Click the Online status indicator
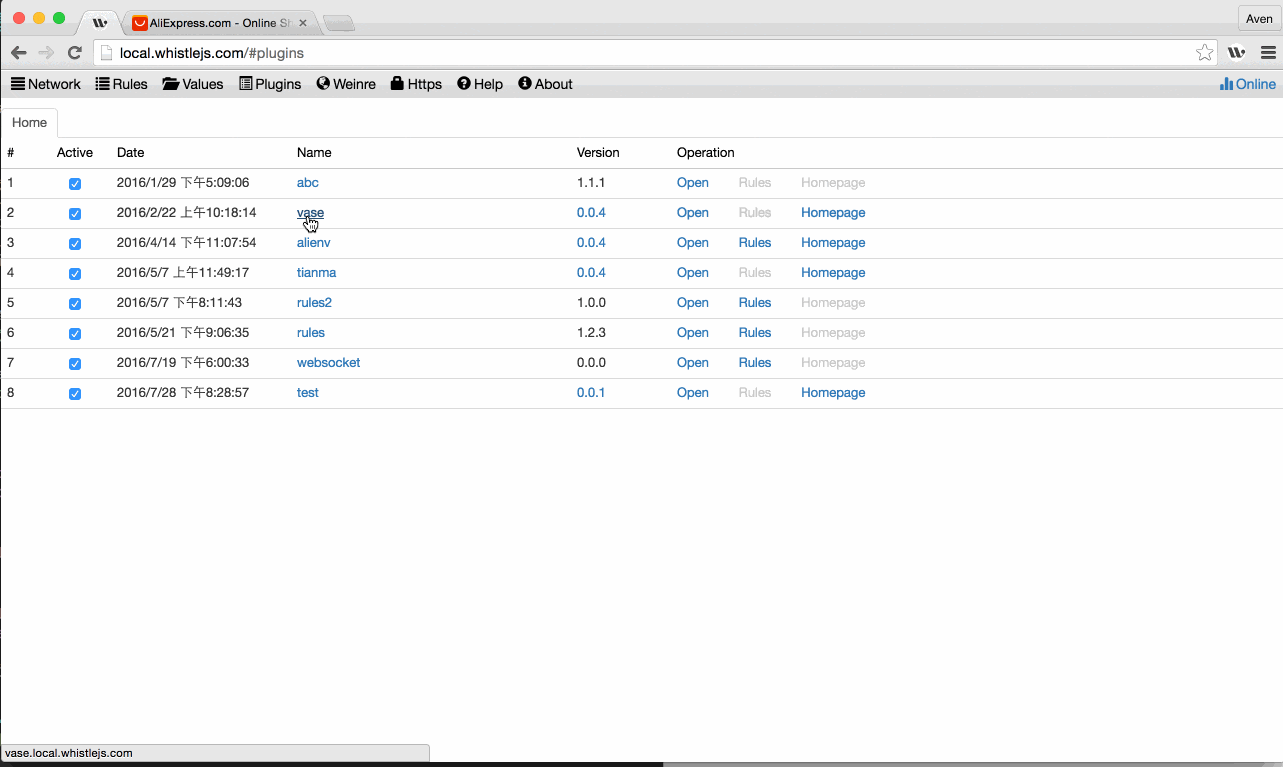 coord(1247,84)
